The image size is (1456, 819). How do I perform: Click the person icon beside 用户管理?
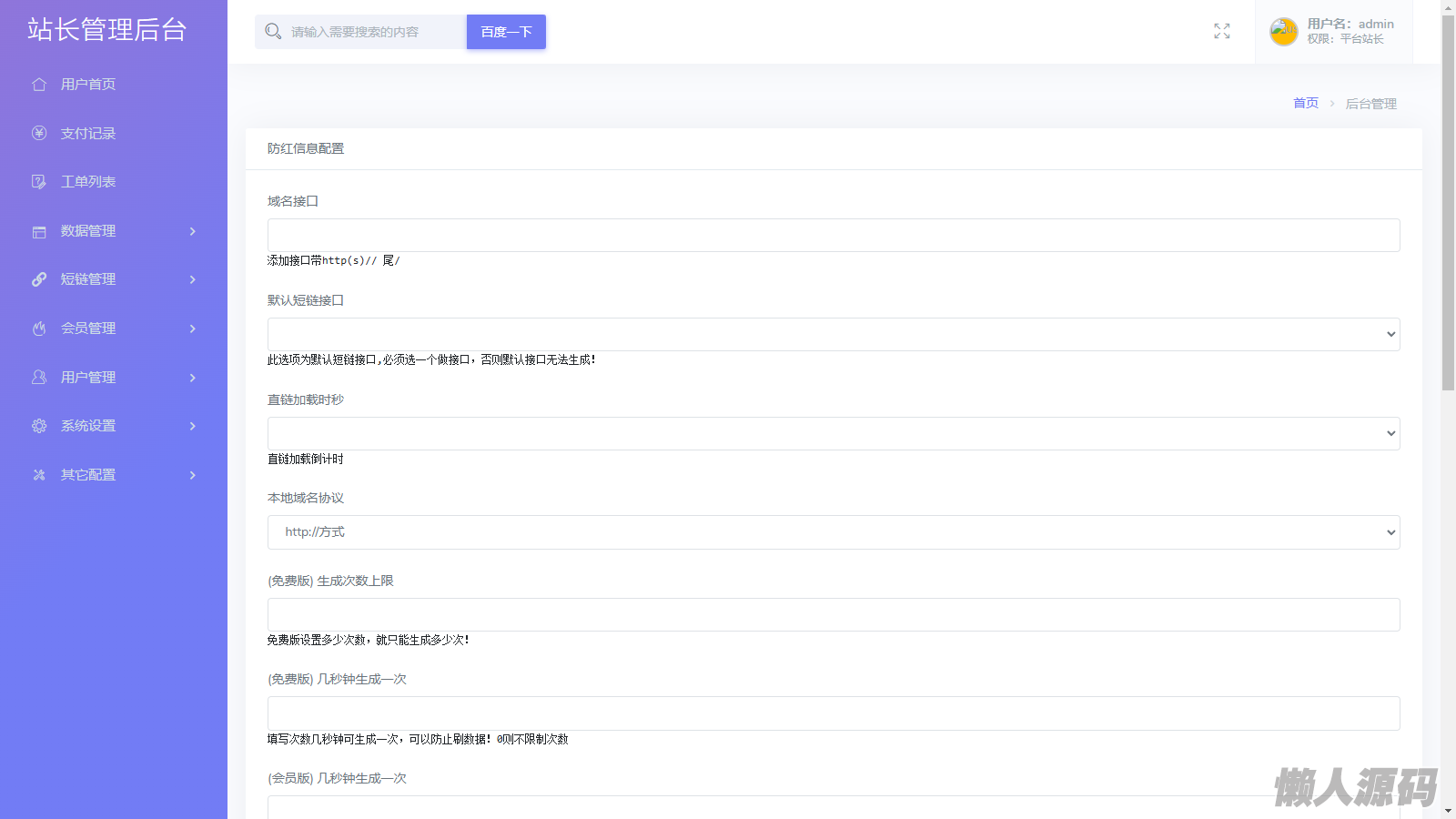[x=39, y=377]
